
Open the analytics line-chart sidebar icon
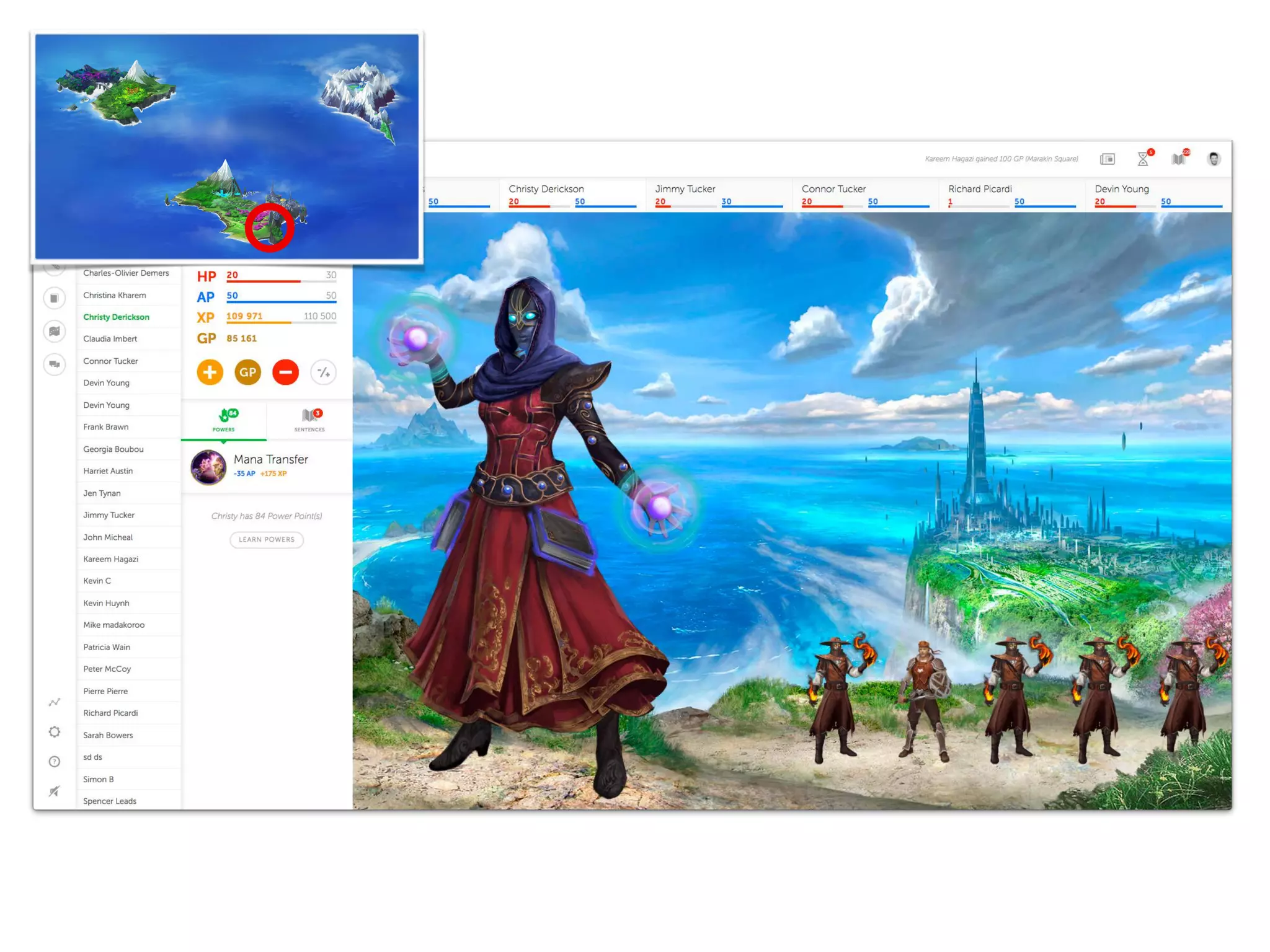pos(55,702)
